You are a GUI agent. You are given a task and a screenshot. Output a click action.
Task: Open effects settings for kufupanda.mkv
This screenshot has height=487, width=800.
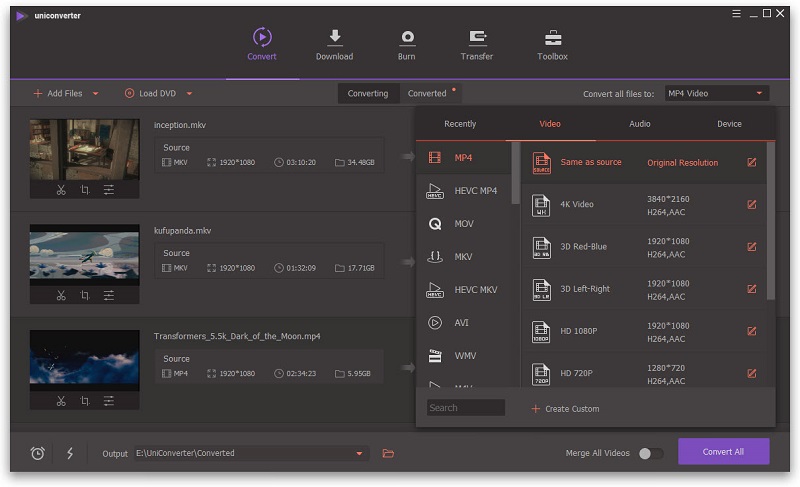(x=109, y=295)
